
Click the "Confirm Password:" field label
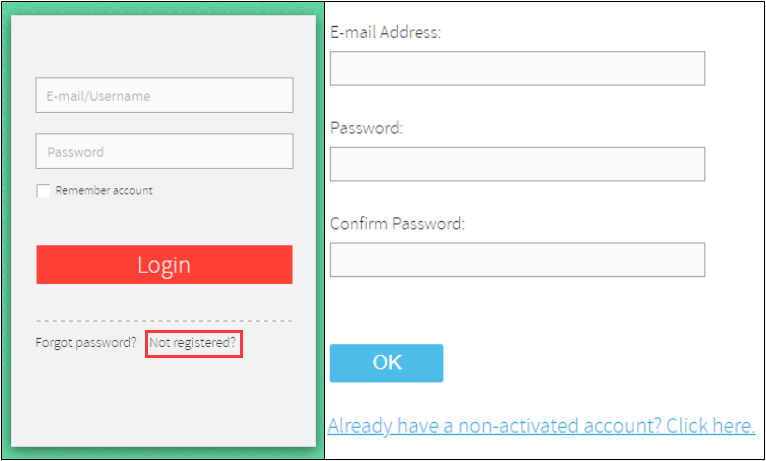[397, 224]
